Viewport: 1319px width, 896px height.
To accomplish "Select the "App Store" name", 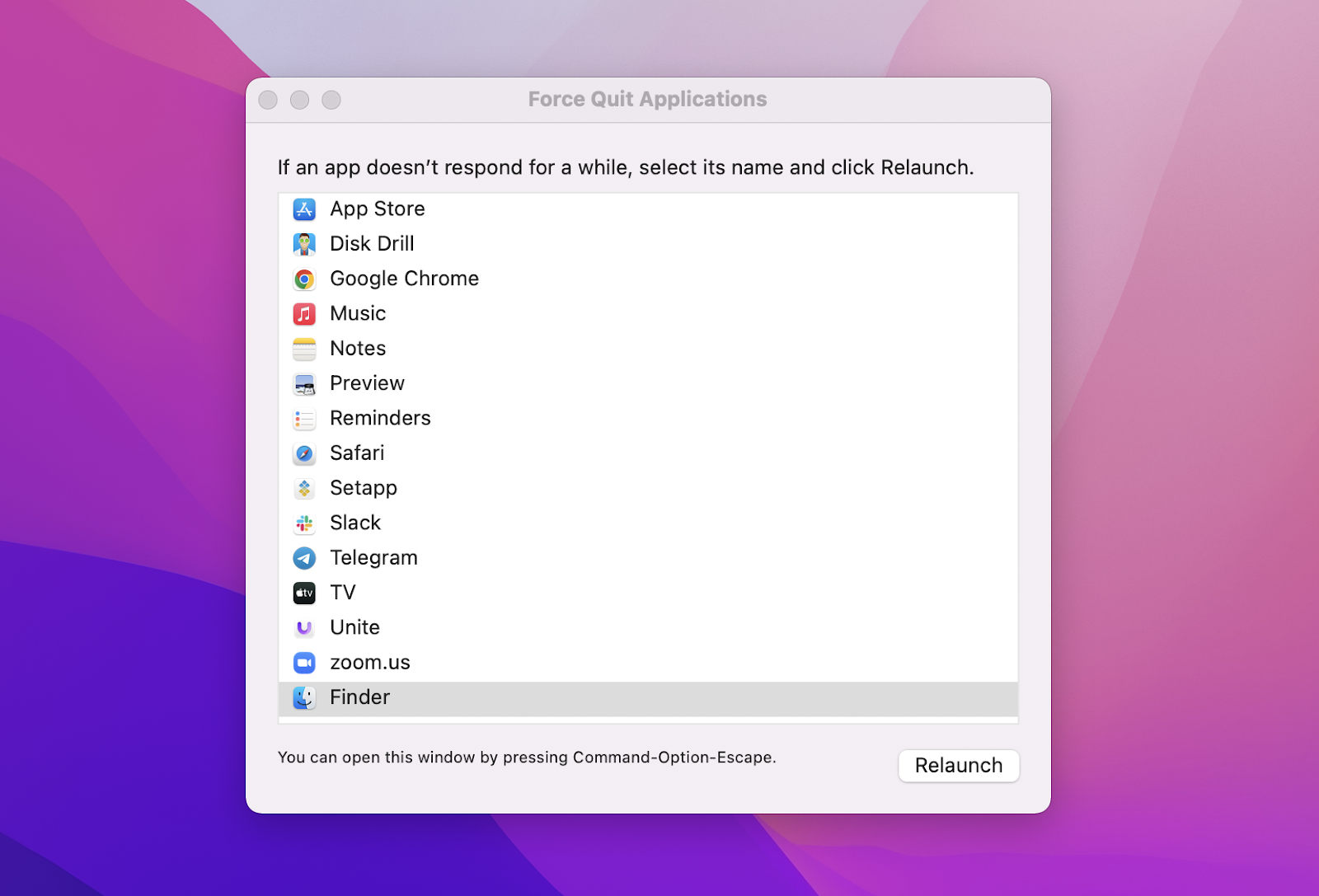I will point(378,209).
